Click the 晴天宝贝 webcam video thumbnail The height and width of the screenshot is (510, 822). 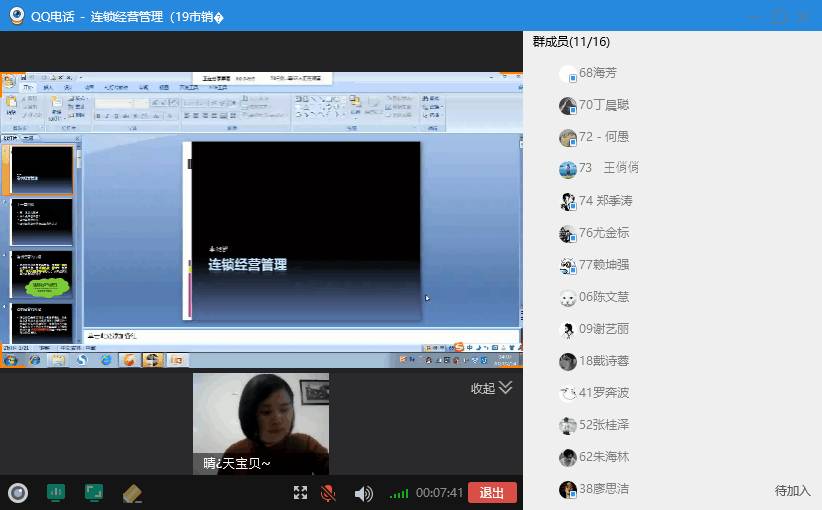coord(260,423)
